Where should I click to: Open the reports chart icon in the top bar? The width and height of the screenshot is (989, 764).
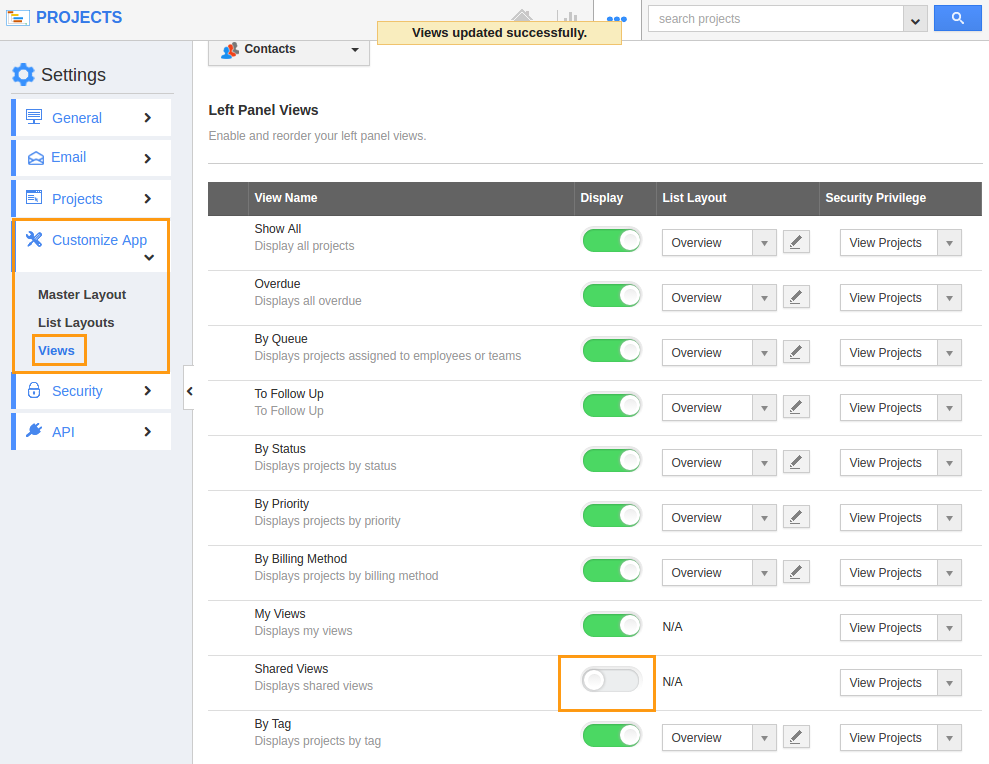[570, 19]
